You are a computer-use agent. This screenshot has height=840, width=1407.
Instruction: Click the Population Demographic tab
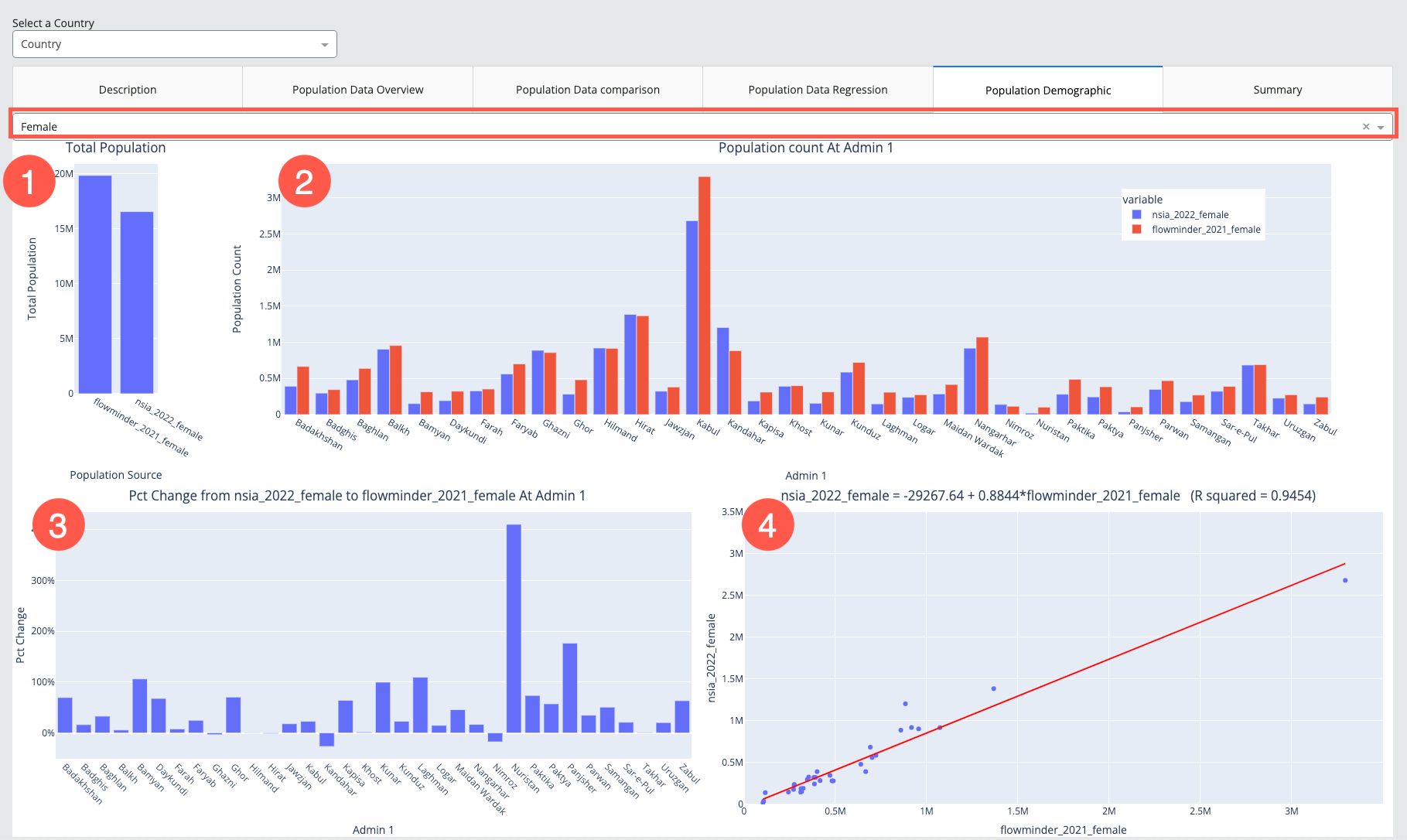click(x=1047, y=90)
